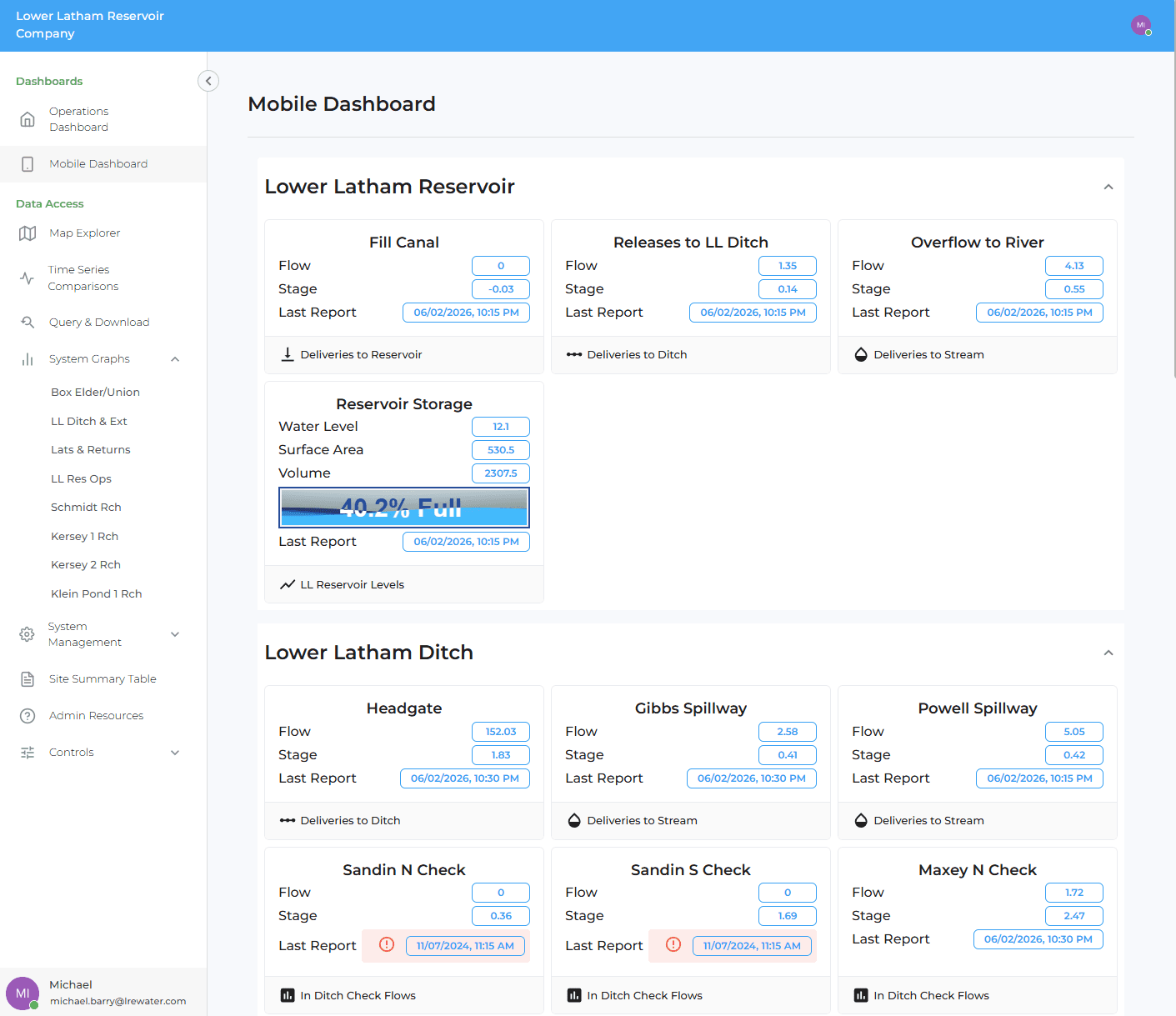This screenshot has width=1176, height=1016.
Task: Click the Gibbs Spillway last report timestamp
Action: (752, 778)
